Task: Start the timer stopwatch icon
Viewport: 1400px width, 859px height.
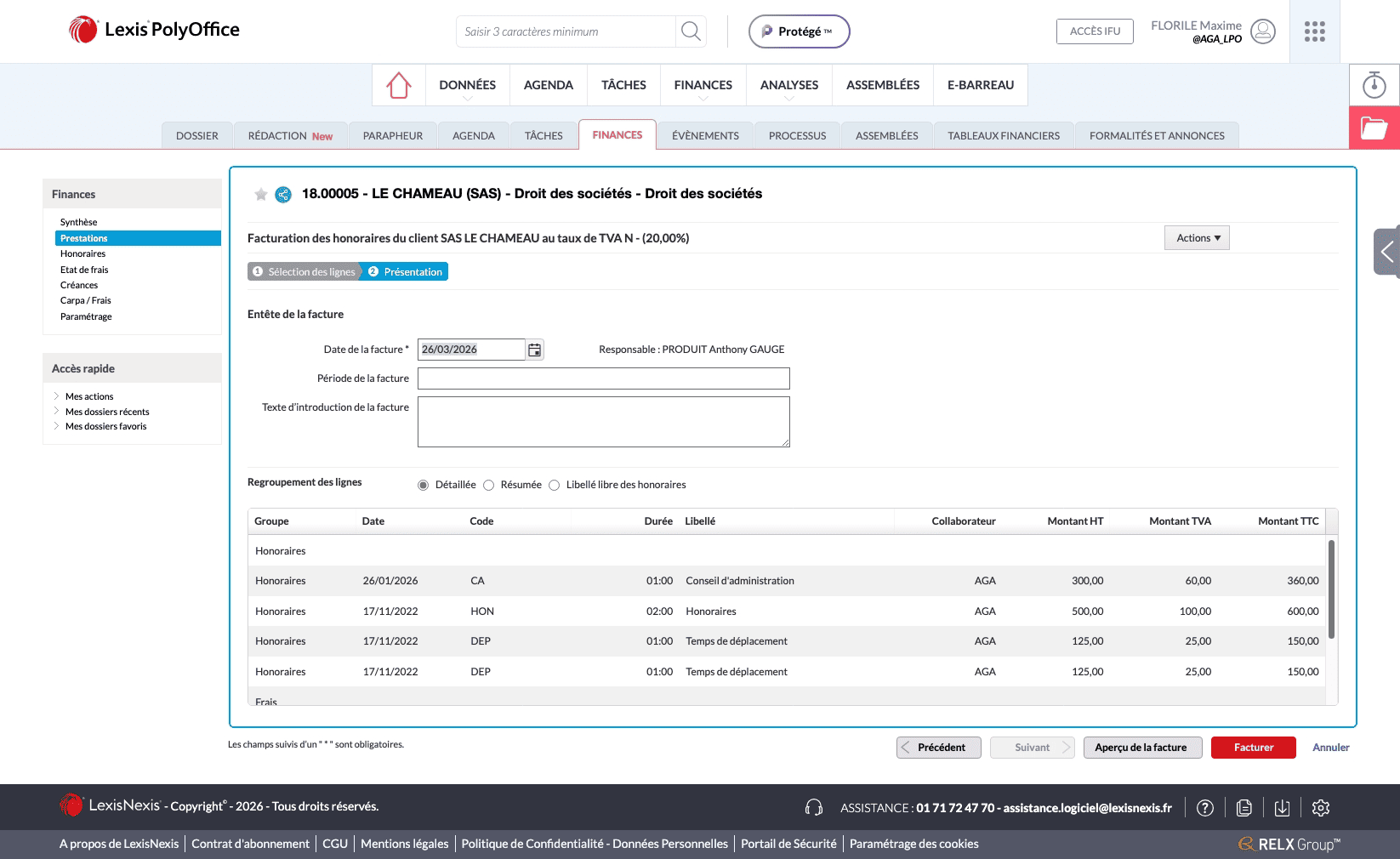Action: [x=1374, y=85]
